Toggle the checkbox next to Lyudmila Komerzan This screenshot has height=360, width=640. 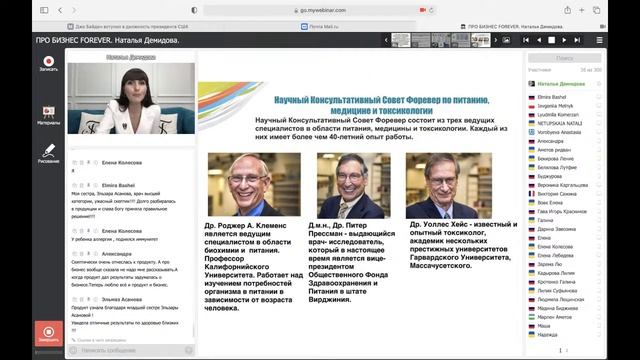point(599,115)
